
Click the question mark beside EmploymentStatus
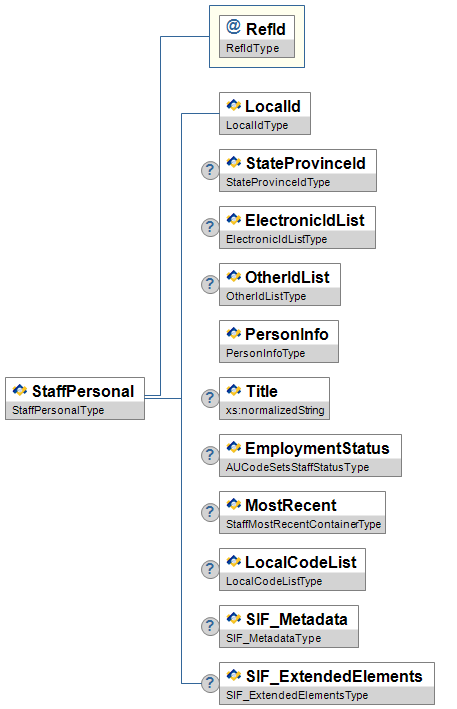[210, 455]
